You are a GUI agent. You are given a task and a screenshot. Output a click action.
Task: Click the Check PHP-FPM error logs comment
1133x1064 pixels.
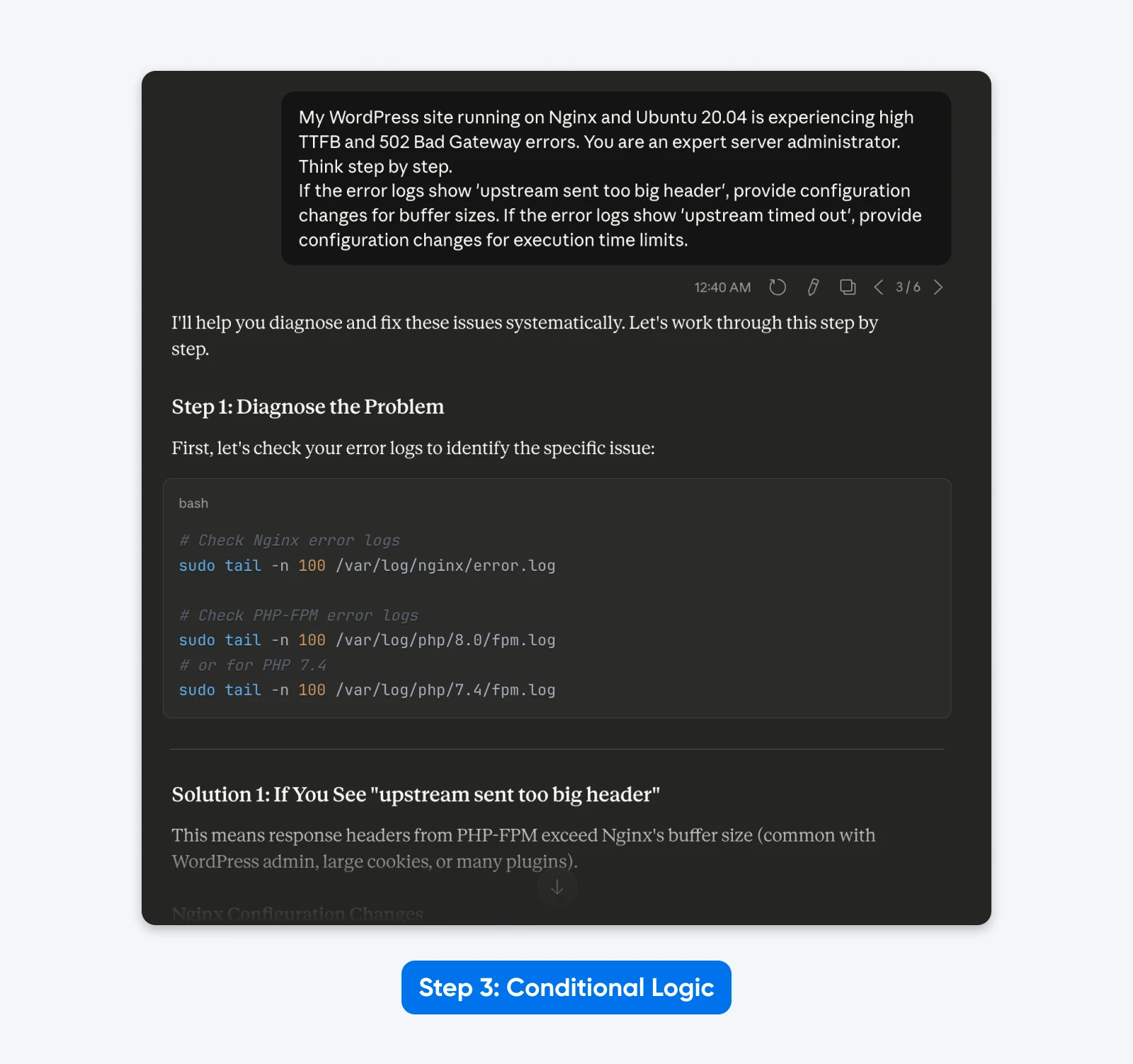pos(298,615)
